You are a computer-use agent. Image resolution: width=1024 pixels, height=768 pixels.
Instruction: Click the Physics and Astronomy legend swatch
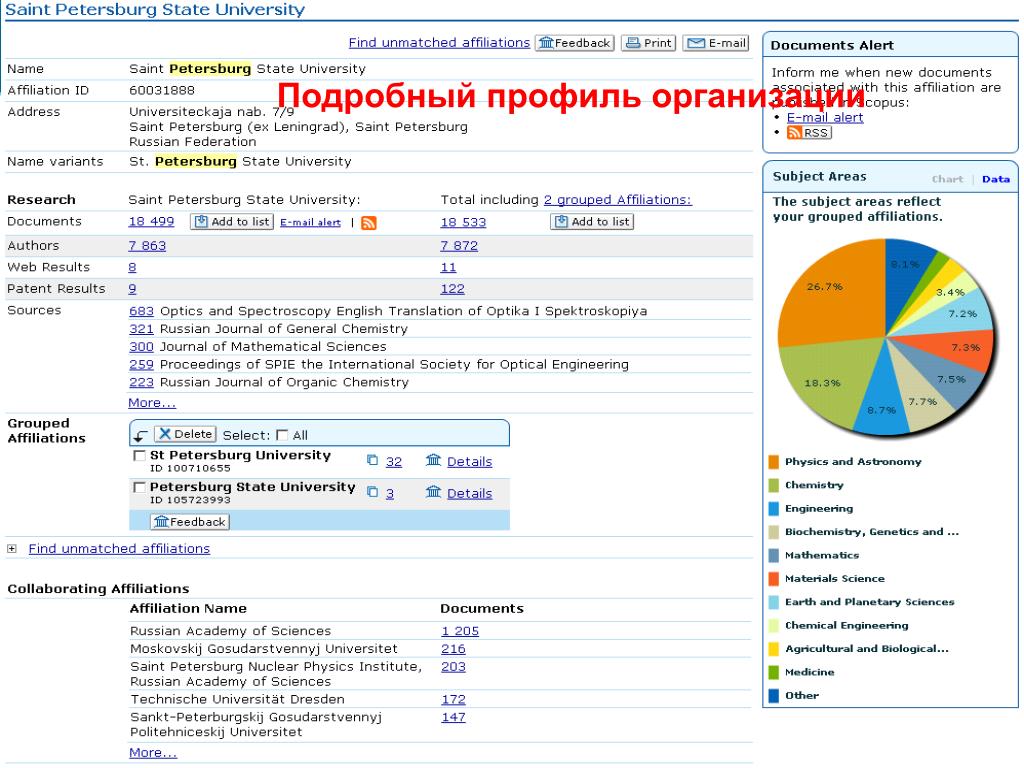(x=774, y=462)
